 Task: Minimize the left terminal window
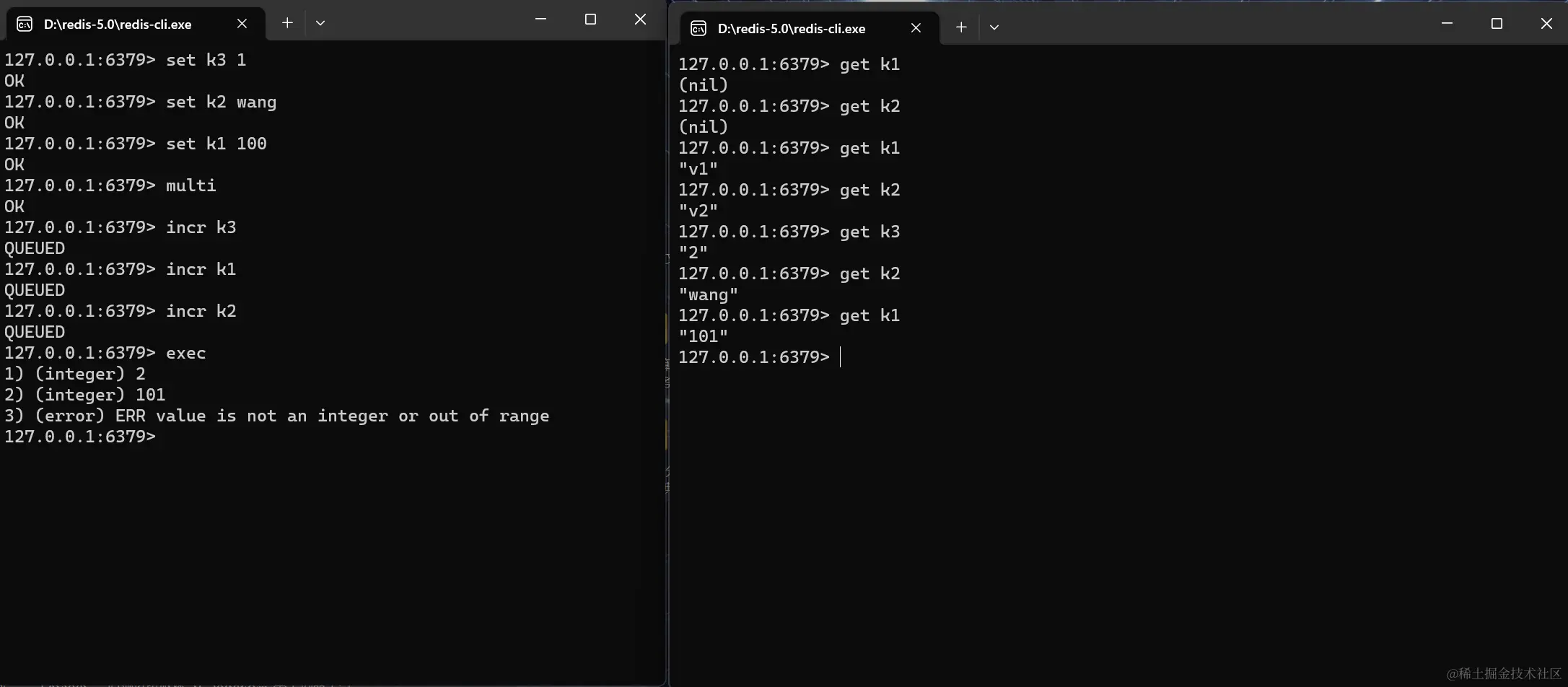tap(540, 19)
